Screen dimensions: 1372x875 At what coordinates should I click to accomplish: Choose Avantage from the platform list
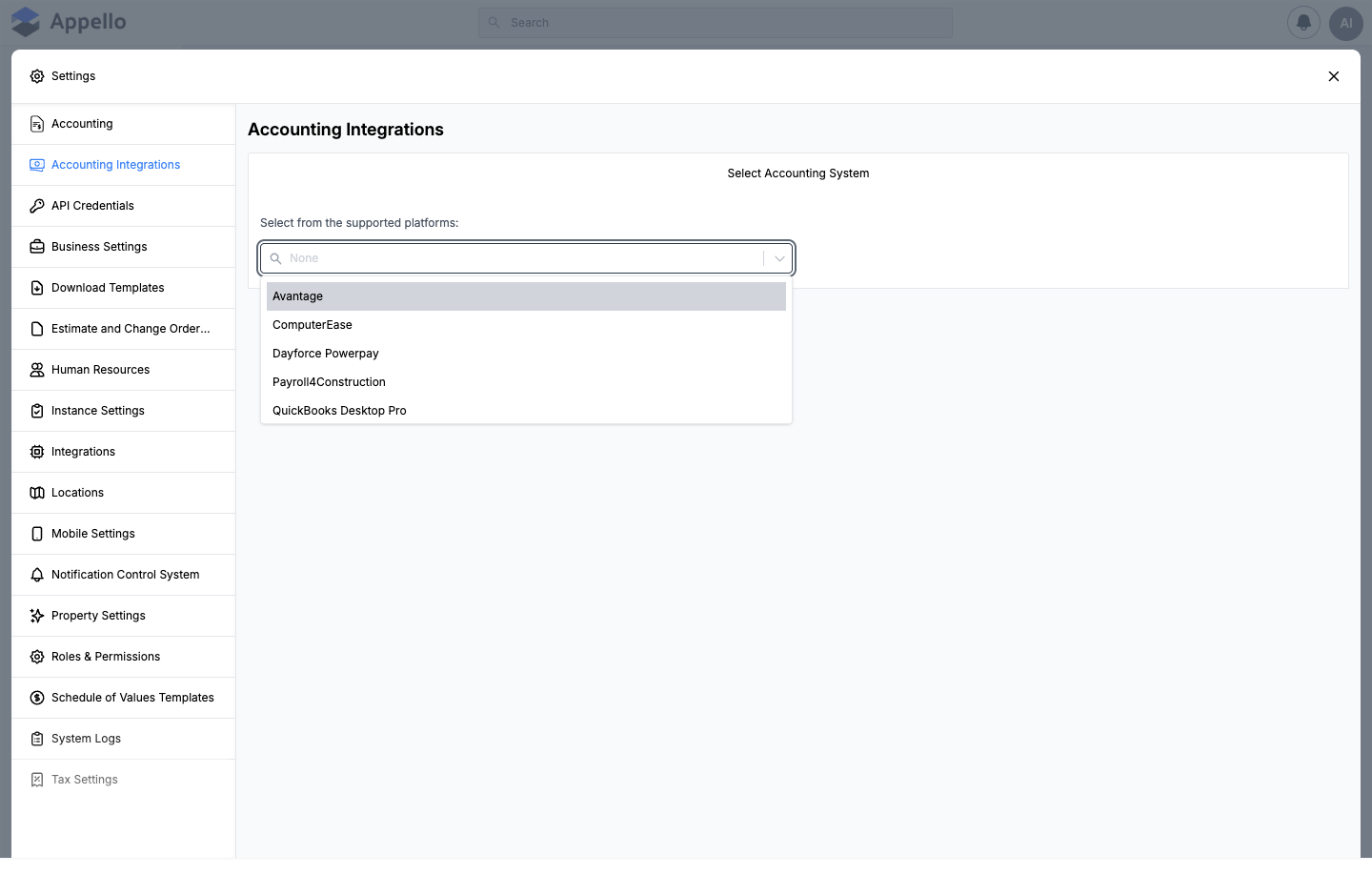point(526,296)
